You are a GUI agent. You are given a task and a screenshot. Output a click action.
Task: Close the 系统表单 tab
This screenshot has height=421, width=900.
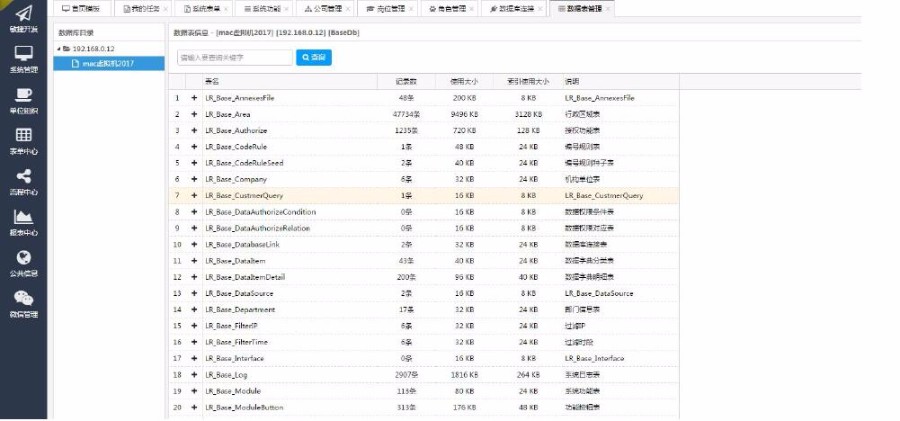tap(226, 9)
